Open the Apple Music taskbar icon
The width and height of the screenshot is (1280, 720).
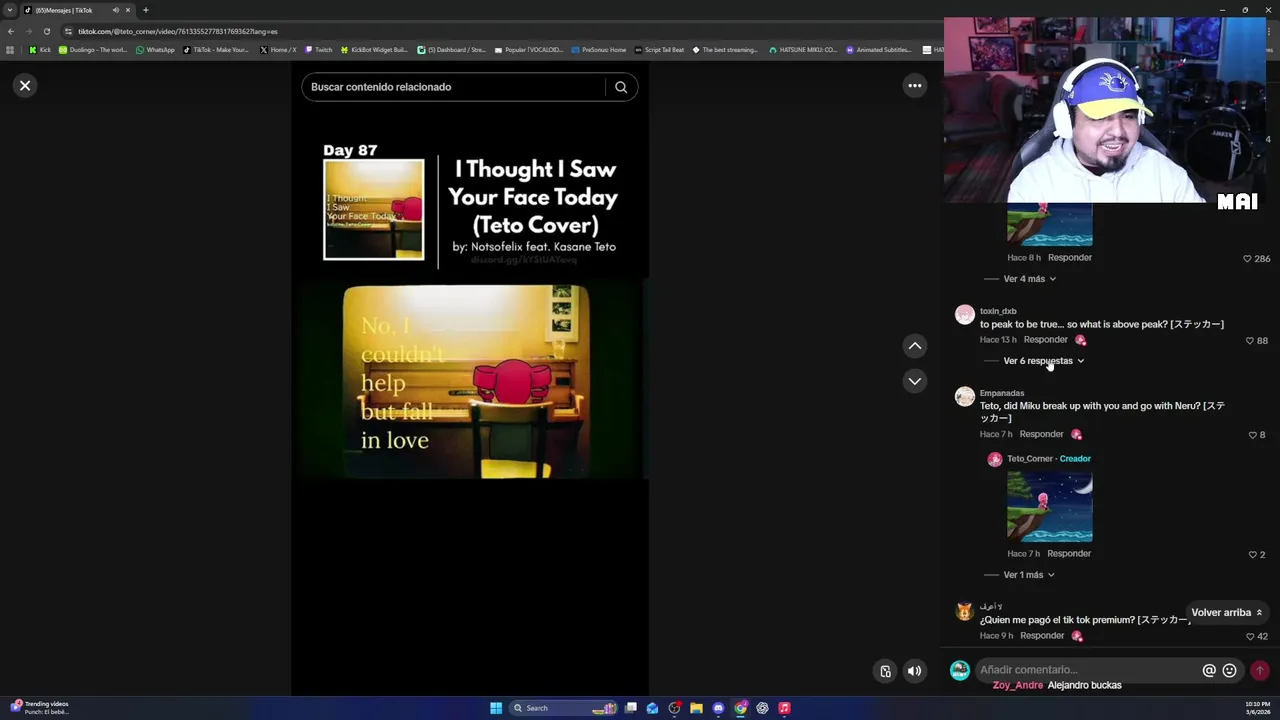pyautogui.click(x=784, y=708)
